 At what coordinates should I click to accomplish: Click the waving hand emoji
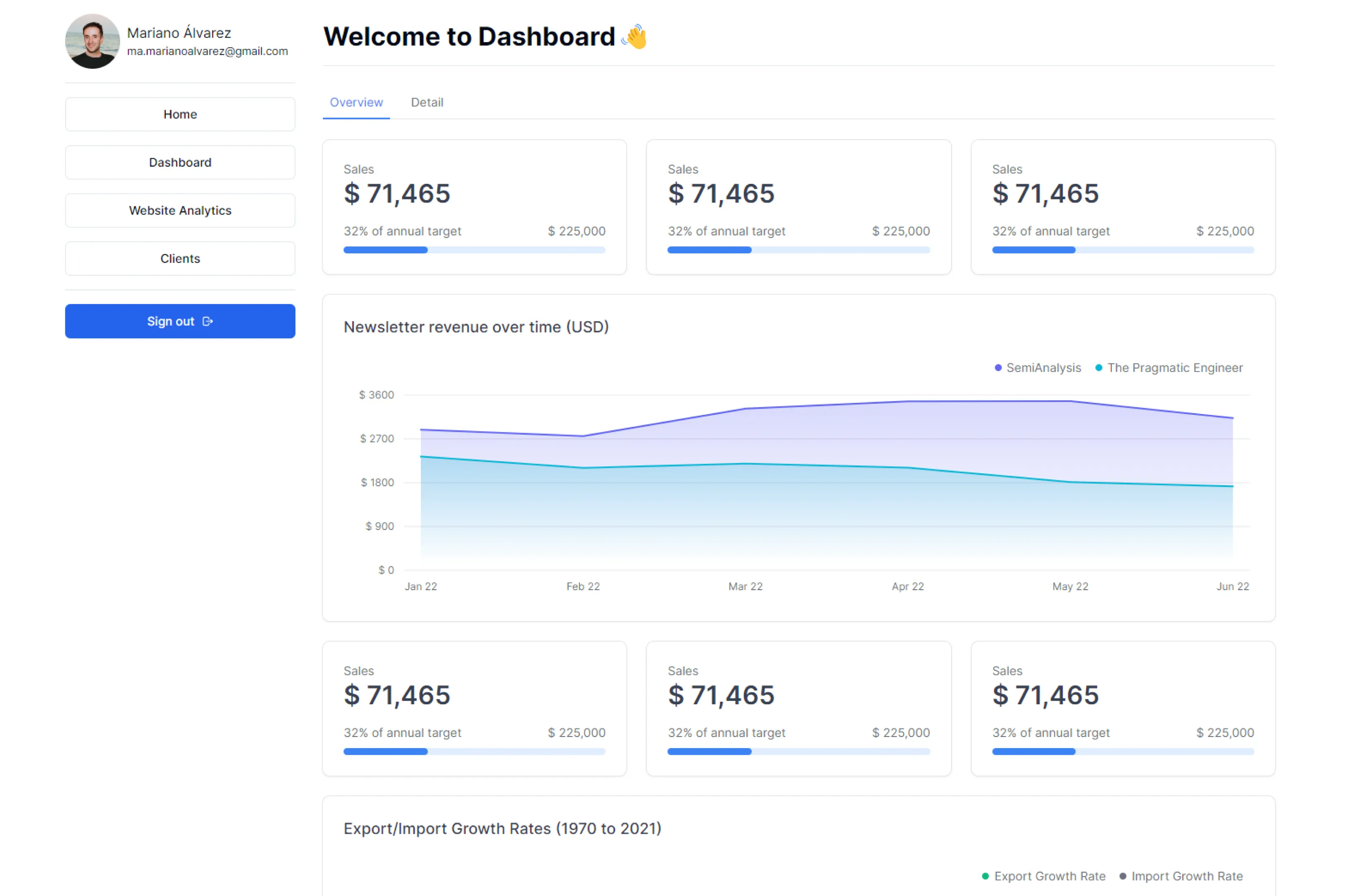(635, 37)
